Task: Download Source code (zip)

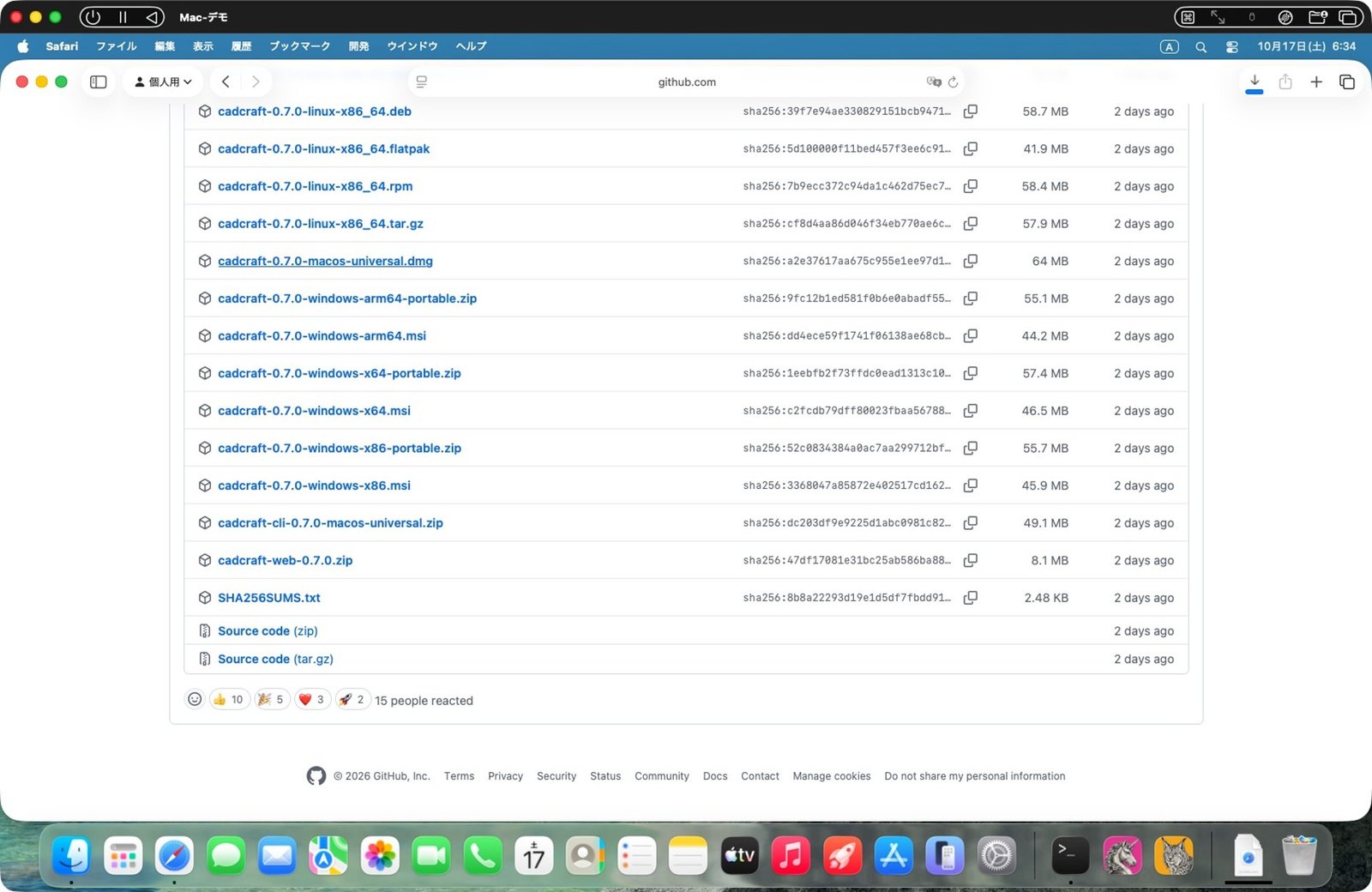Action: coord(268,630)
